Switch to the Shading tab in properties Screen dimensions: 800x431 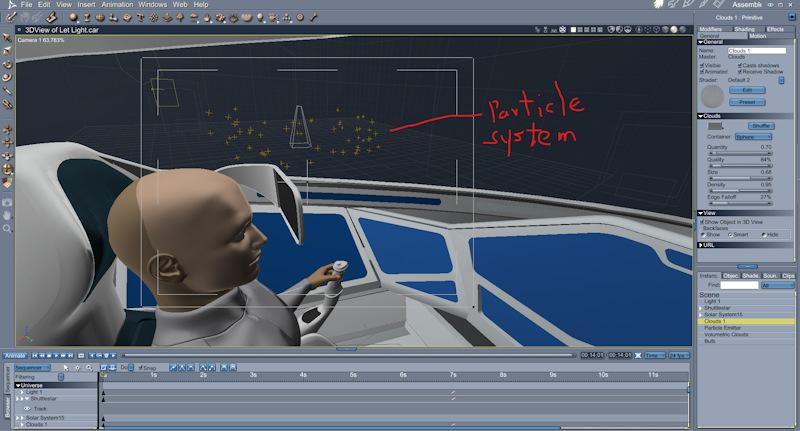tap(744, 29)
